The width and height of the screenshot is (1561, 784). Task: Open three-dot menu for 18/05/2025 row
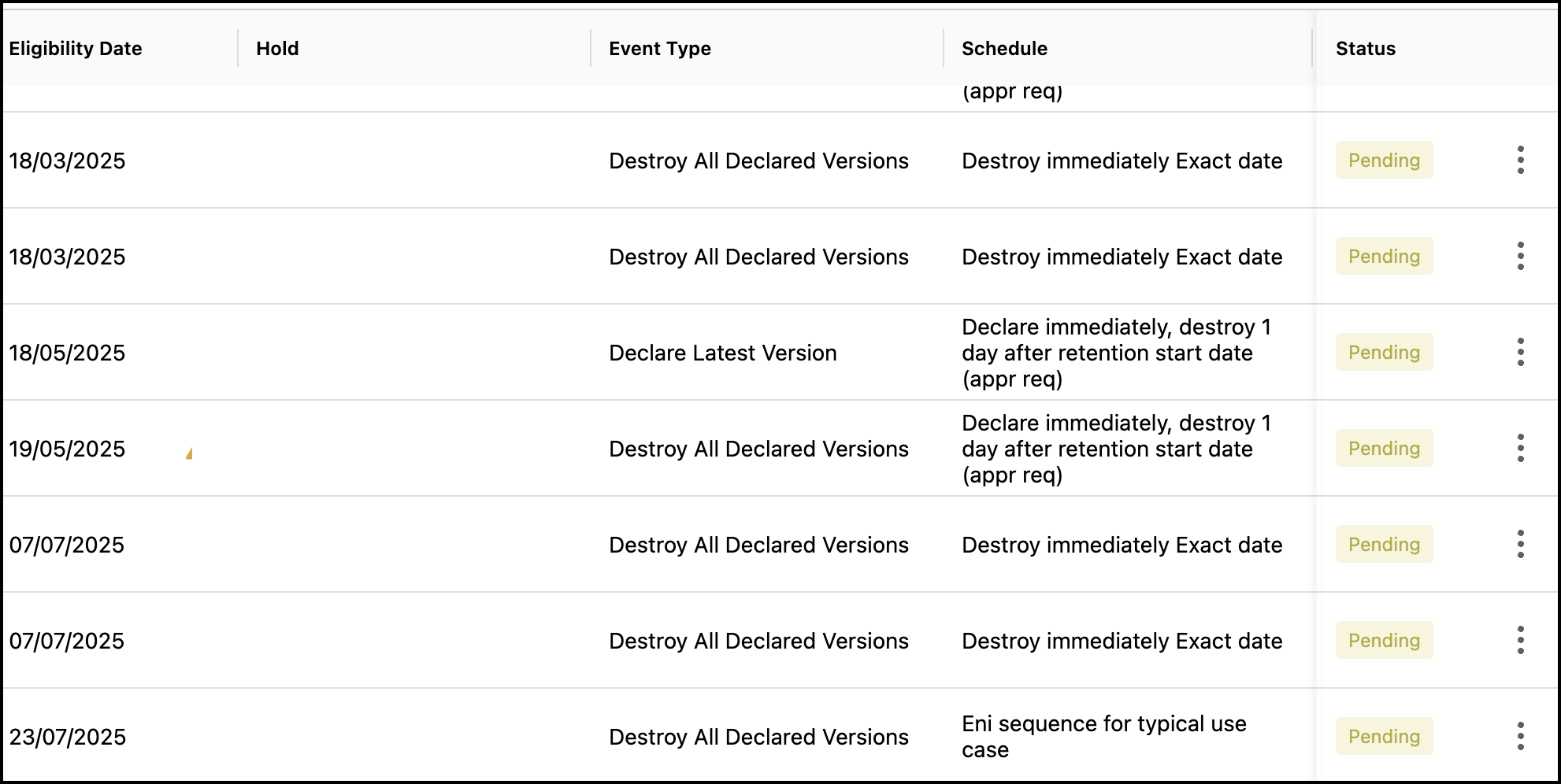pos(1520,353)
